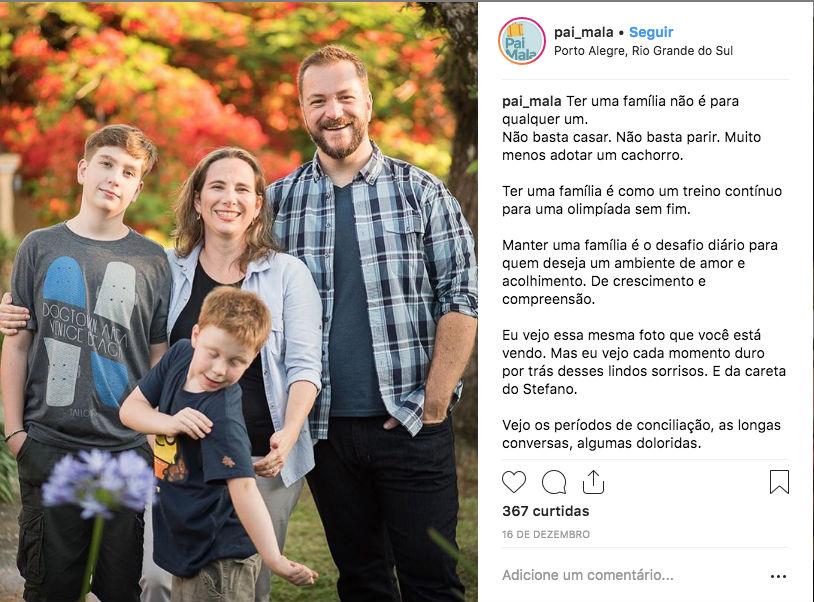Click the purple flower in foreground
Viewport: 814px width, 602px height.
[x=99, y=483]
